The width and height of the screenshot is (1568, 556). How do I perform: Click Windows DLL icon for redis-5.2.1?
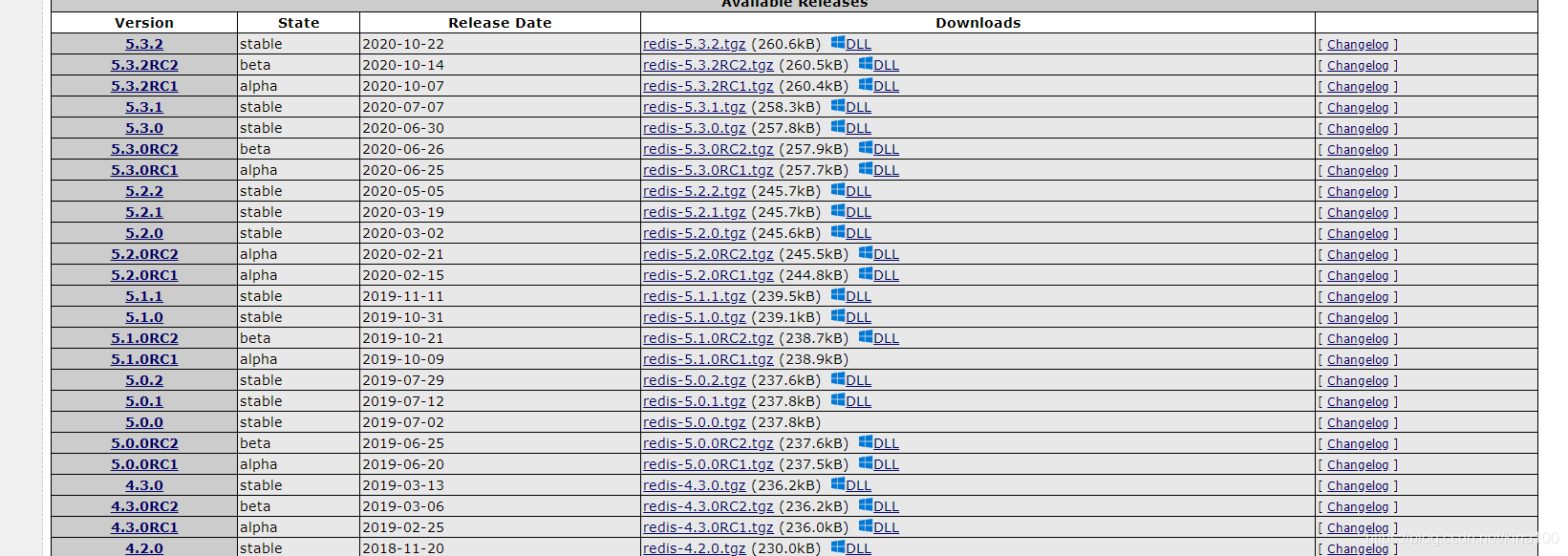point(838,211)
